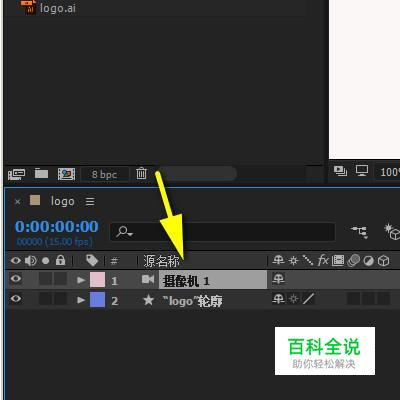
Task: Lock the "logo"轮廓 layer
Action: (x=60, y=299)
